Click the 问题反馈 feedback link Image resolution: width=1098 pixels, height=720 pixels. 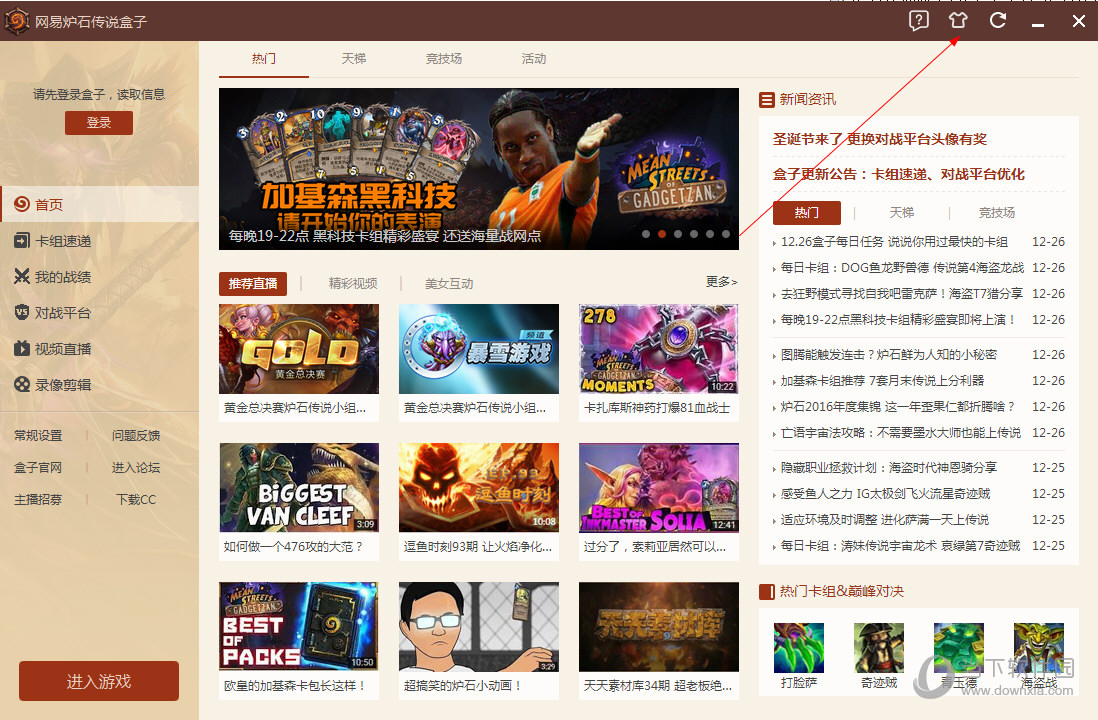click(135, 435)
